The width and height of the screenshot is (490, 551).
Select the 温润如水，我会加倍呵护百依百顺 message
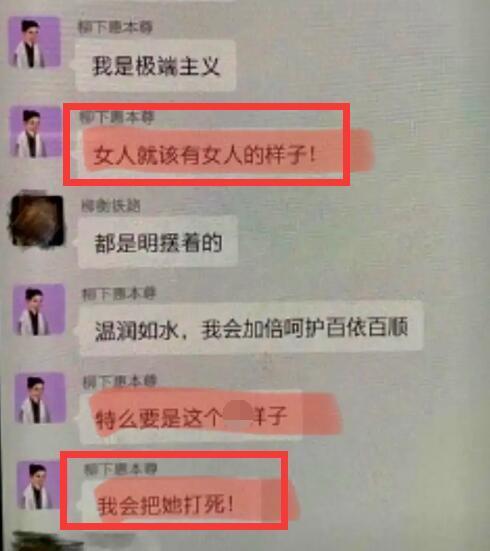(251, 329)
